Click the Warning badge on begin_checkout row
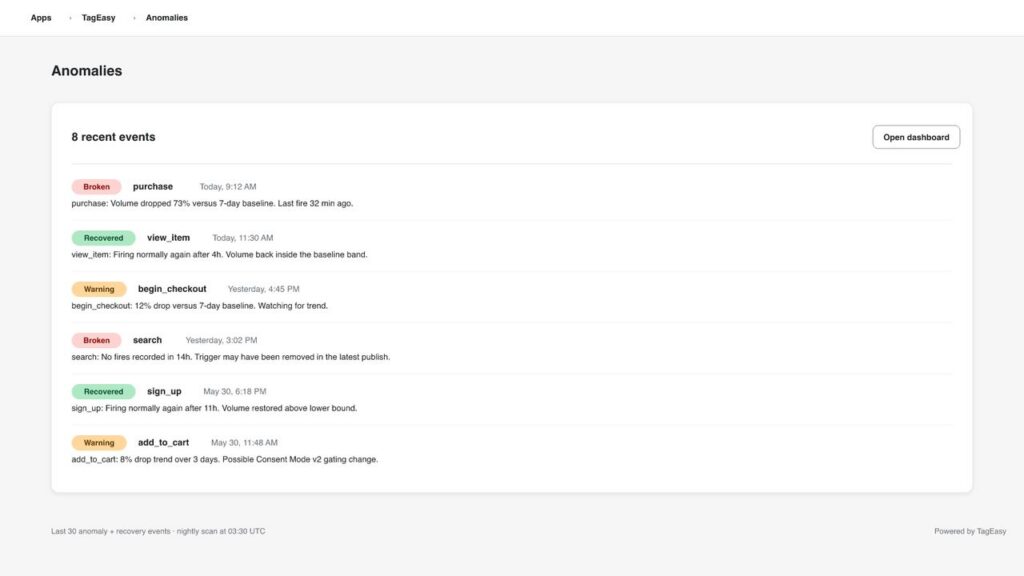1024x576 pixels. click(x=99, y=289)
